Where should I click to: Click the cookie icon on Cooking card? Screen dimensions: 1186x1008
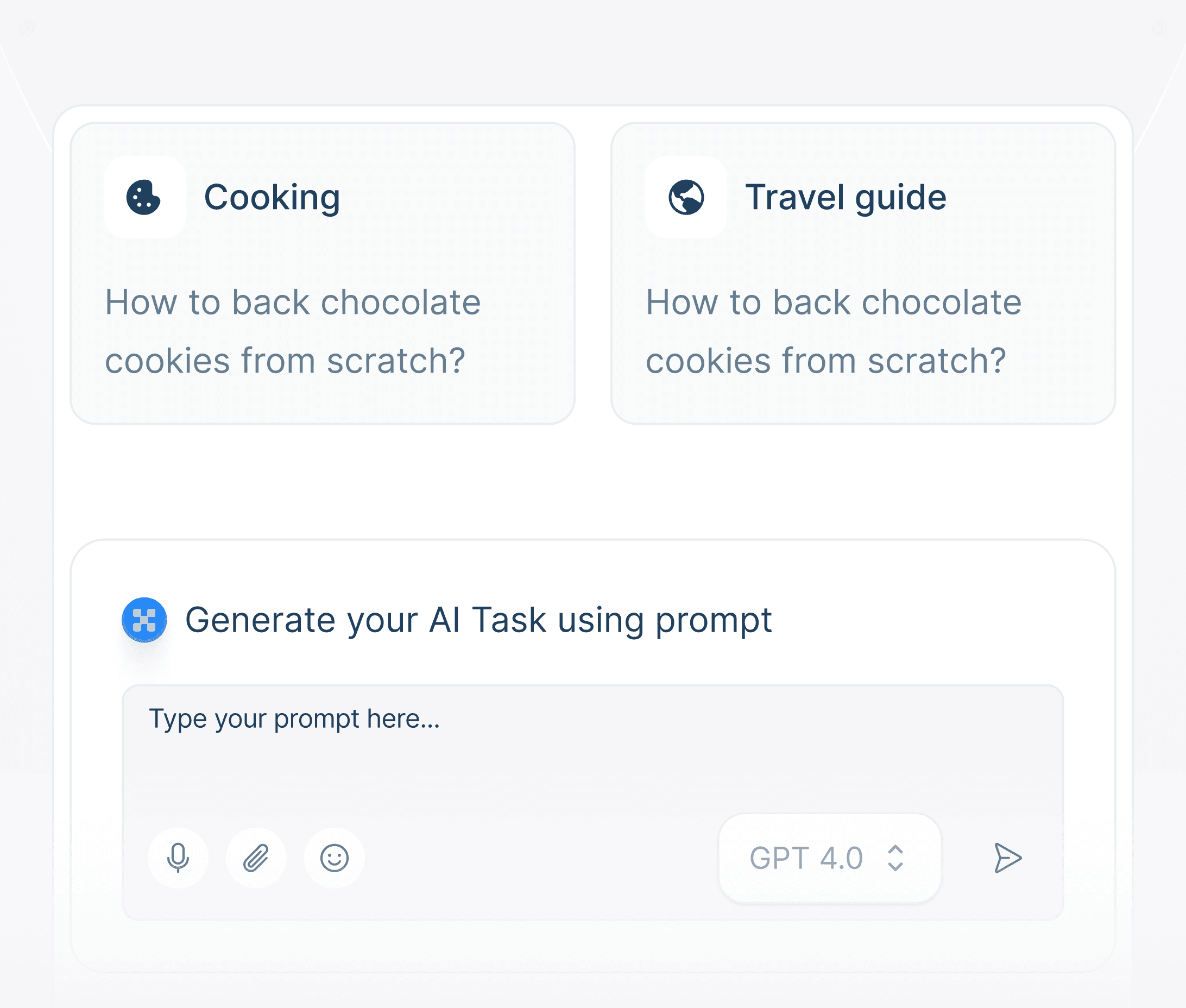144,197
